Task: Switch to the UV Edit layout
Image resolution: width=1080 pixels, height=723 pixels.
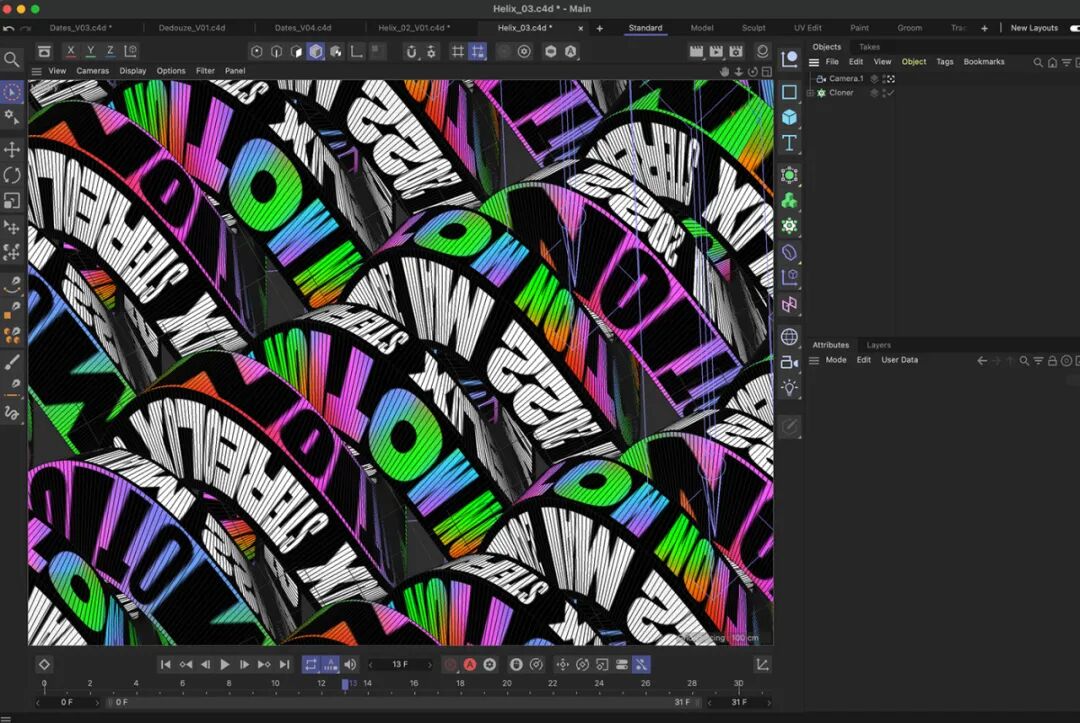Action: [807, 28]
